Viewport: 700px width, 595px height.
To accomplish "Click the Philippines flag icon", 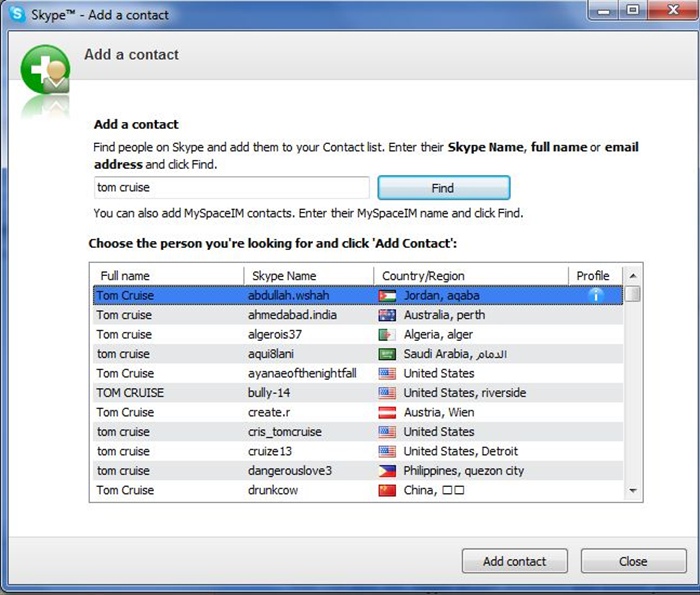I will [387, 471].
